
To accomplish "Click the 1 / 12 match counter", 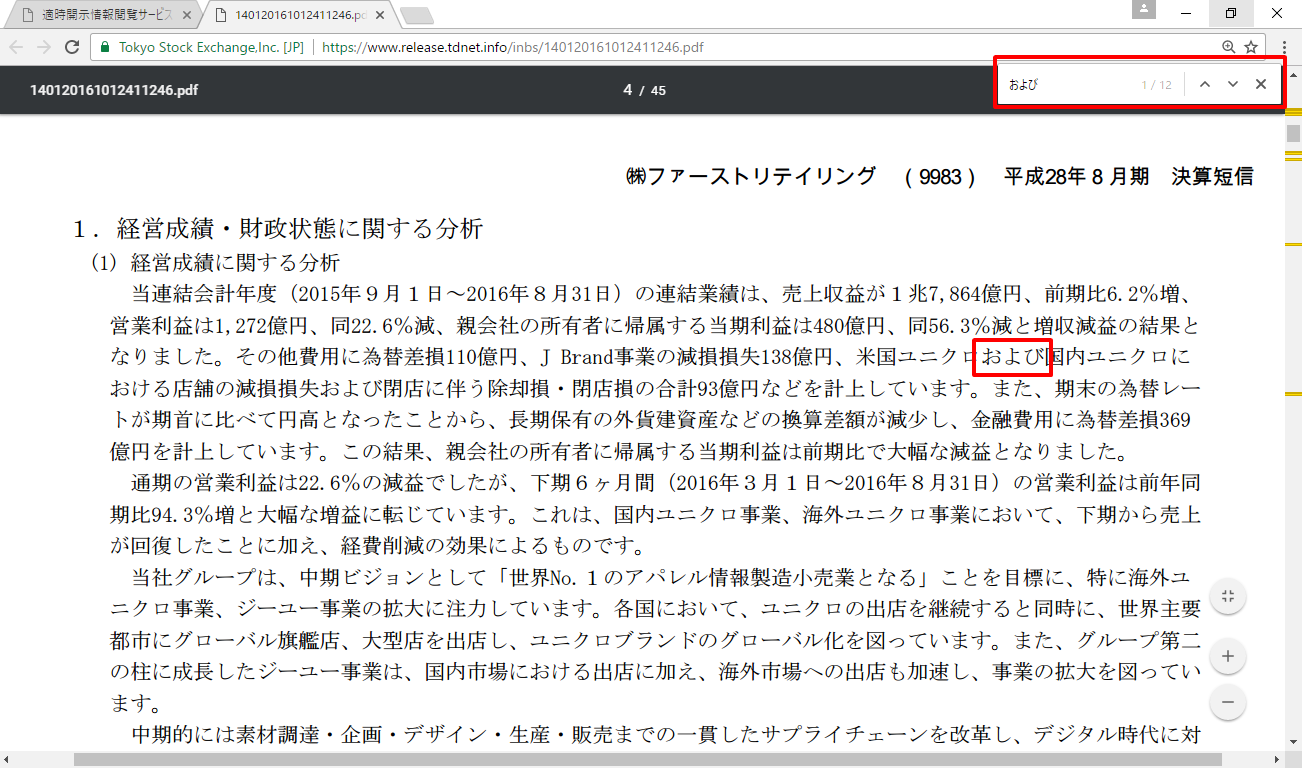I will [x=1156, y=85].
